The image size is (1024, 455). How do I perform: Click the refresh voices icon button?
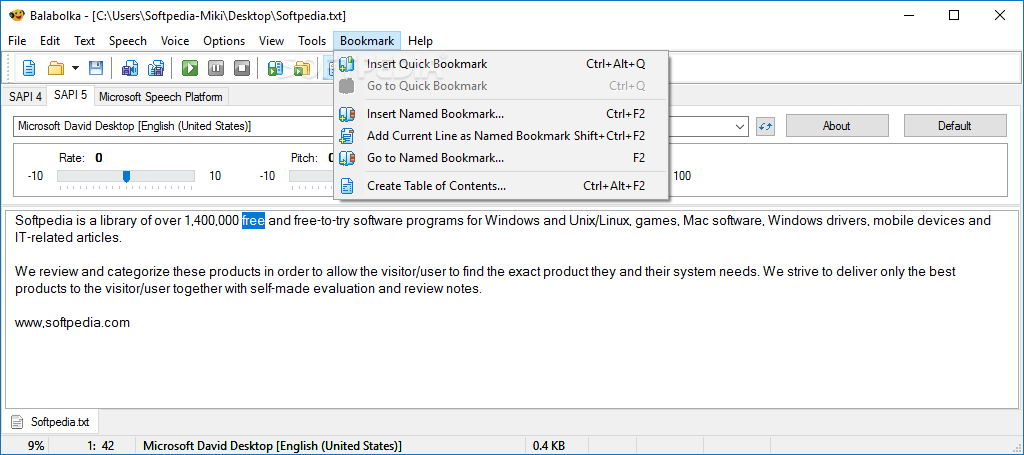pos(765,126)
